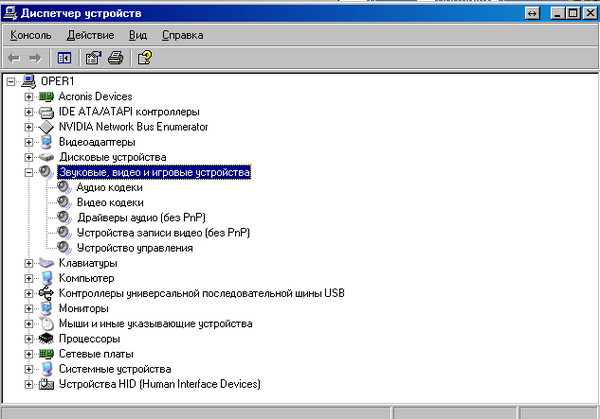Expand the Acronis Devices node
The height and width of the screenshot is (419, 600).
[x=29, y=97]
